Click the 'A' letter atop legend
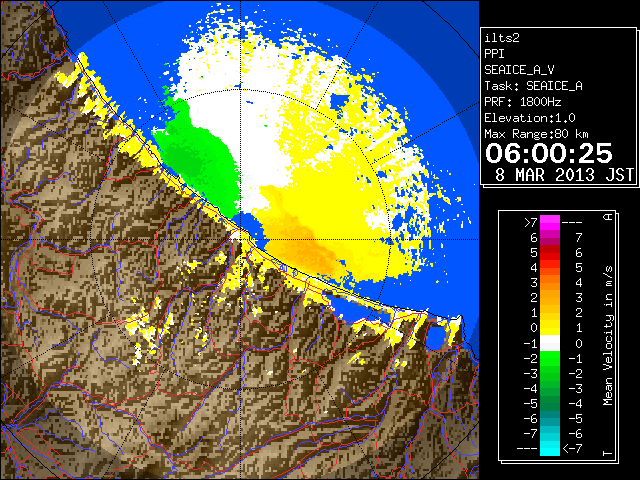The height and width of the screenshot is (480, 640). [x=608, y=217]
